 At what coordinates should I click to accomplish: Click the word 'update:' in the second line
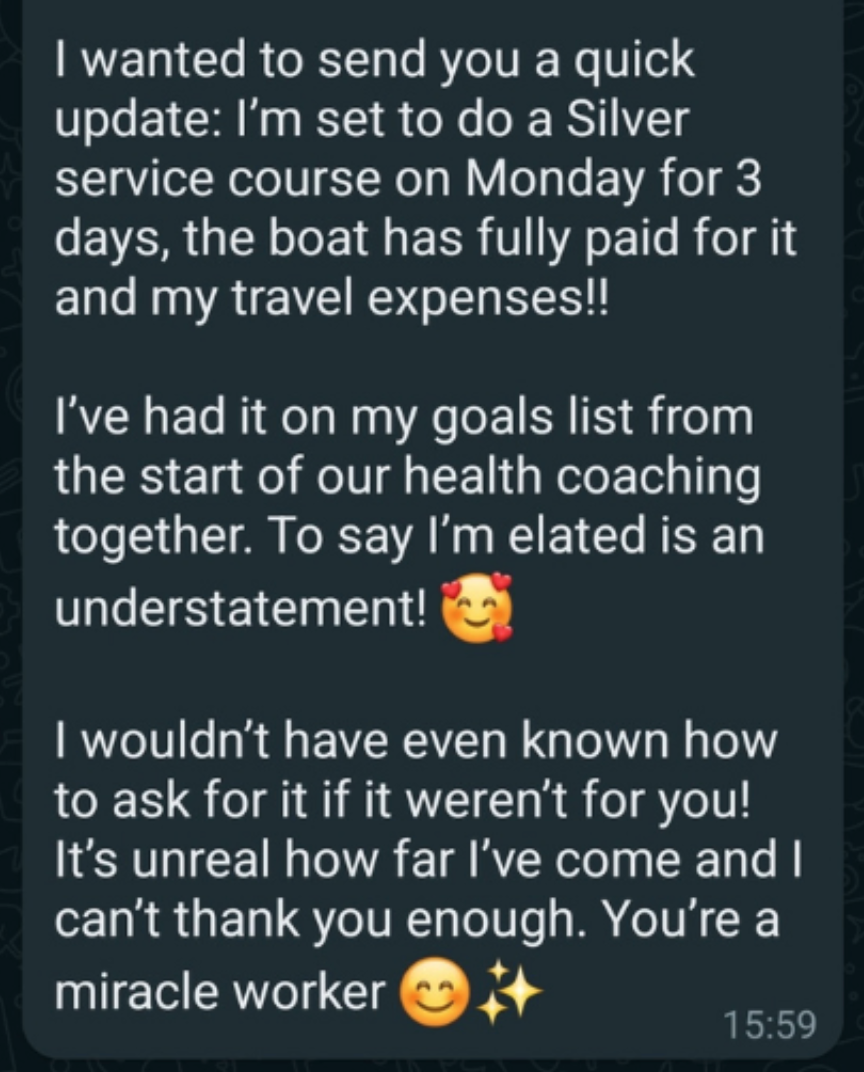click(x=133, y=122)
